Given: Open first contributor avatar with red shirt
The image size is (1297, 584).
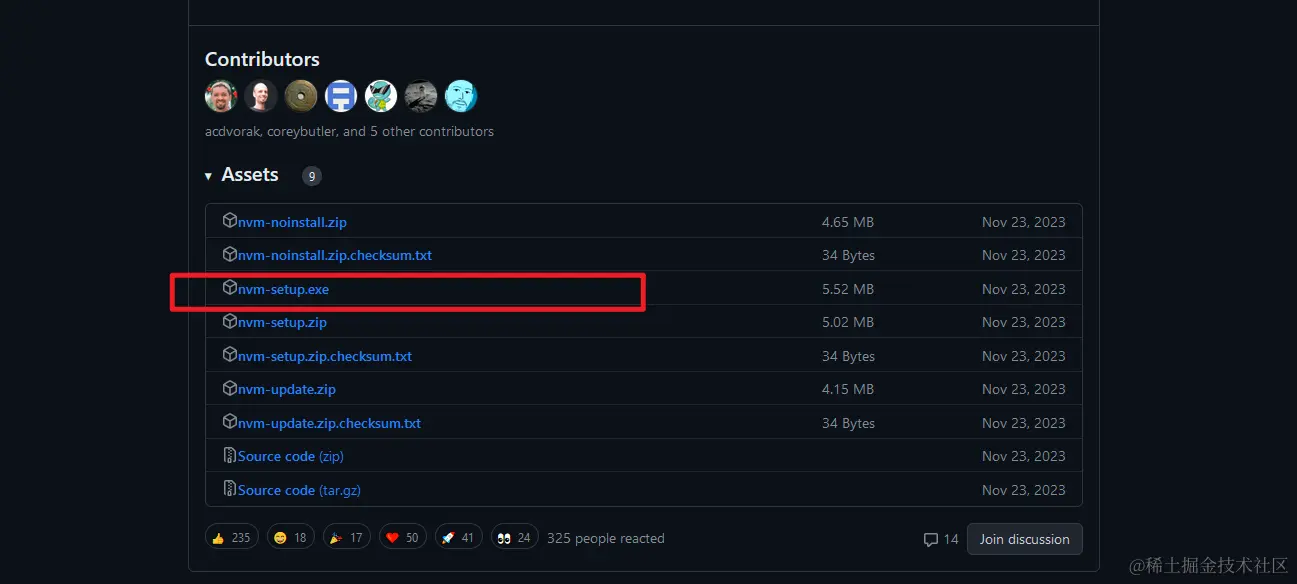Looking at the screenshot, I should (221, 96).
